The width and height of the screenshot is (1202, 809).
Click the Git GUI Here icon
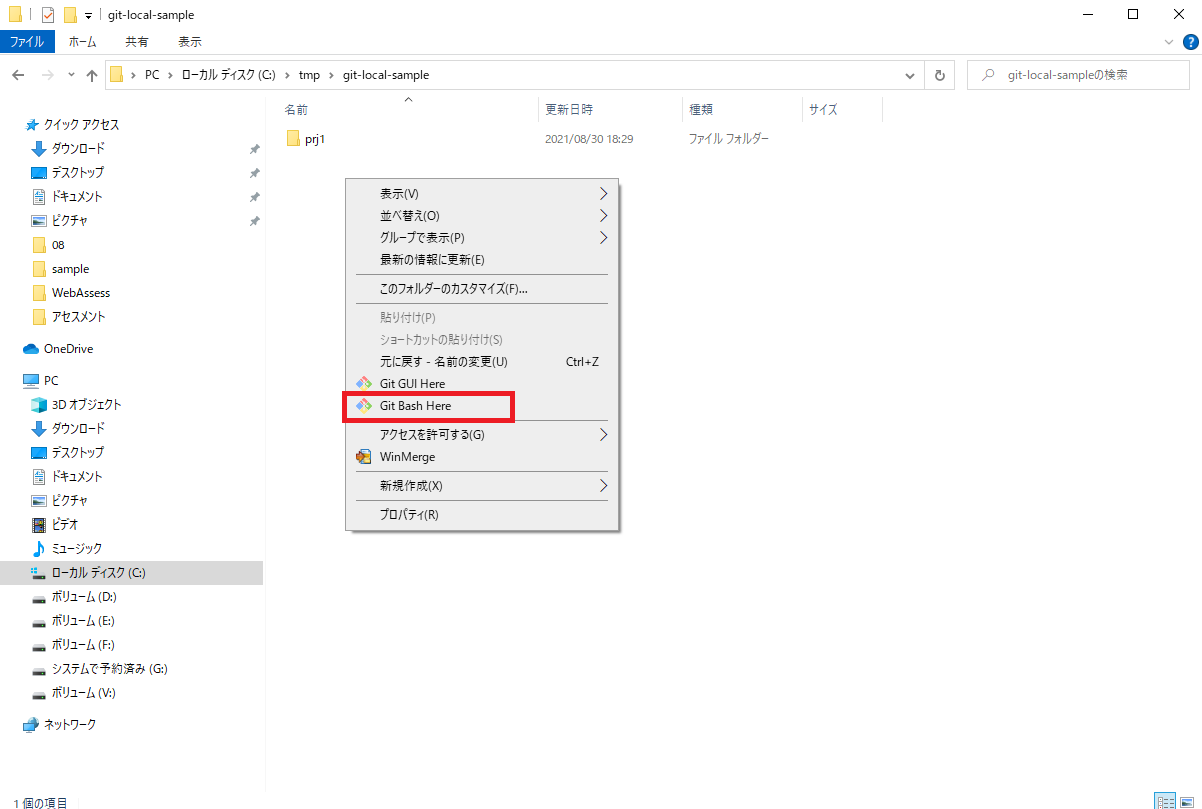(x=364, y=384)
